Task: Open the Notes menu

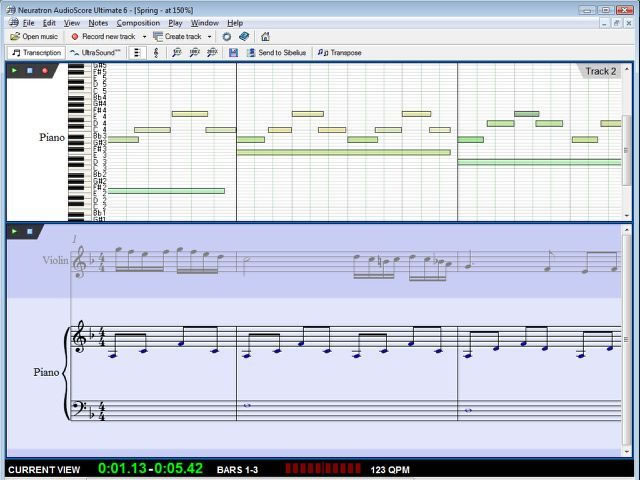Action: coord(98,22)
